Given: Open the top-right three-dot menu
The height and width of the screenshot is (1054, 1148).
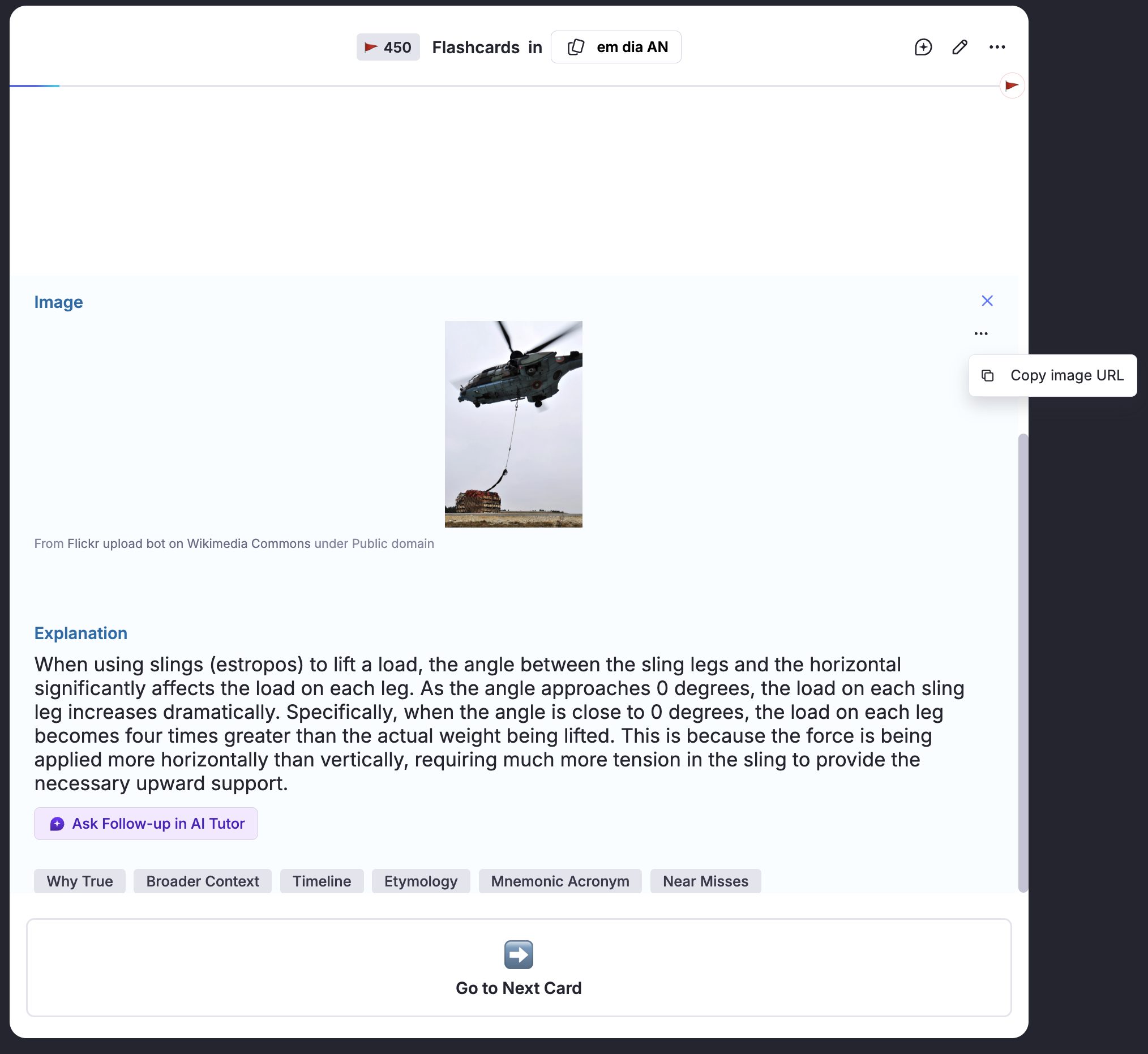Looking at the screenshot, I should click(x=997, y=48).
